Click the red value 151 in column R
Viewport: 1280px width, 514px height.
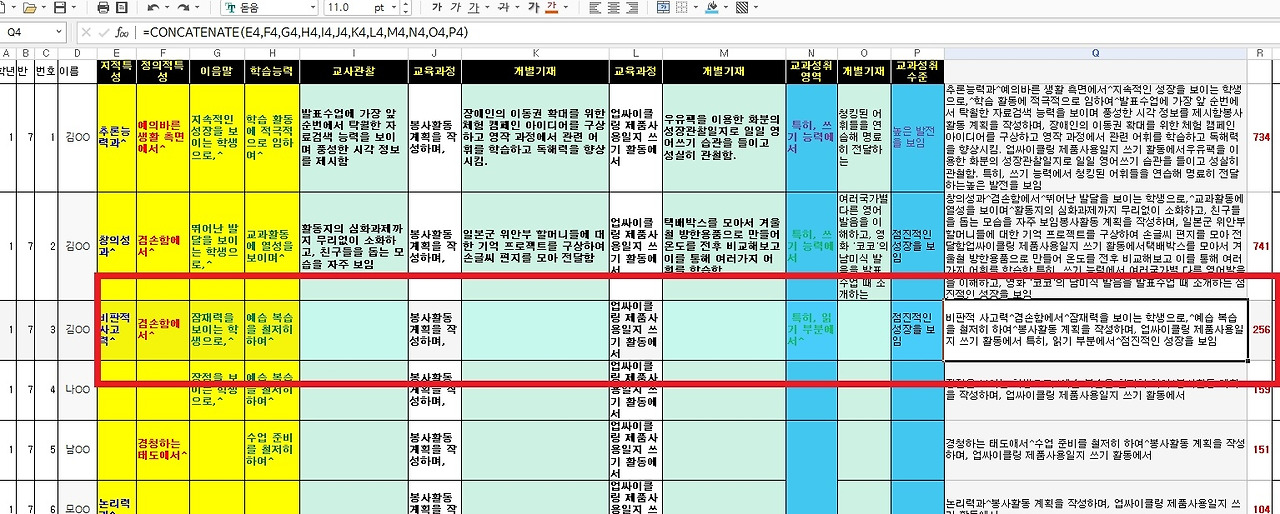(1261, 449)
